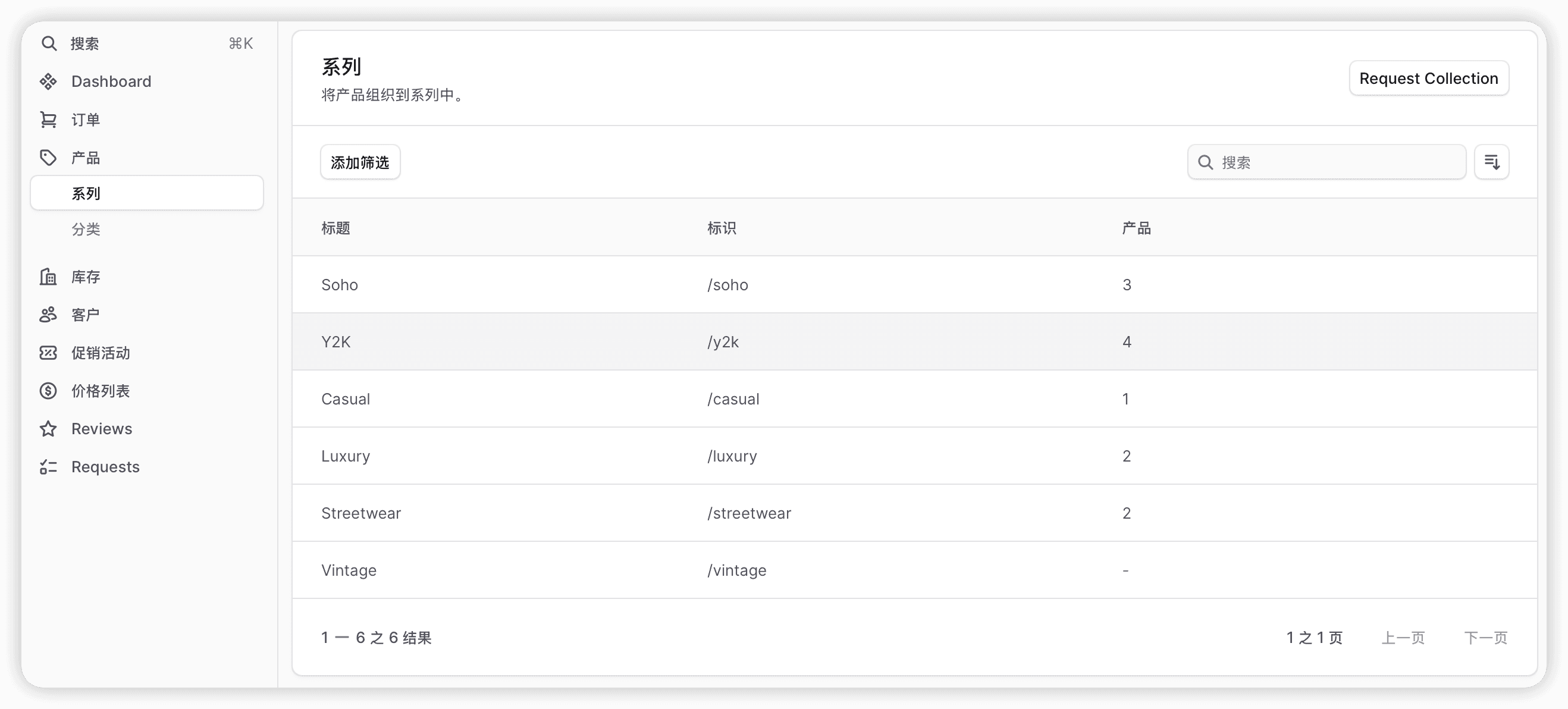Click the orders shopping cart icon

click(49, 120)
